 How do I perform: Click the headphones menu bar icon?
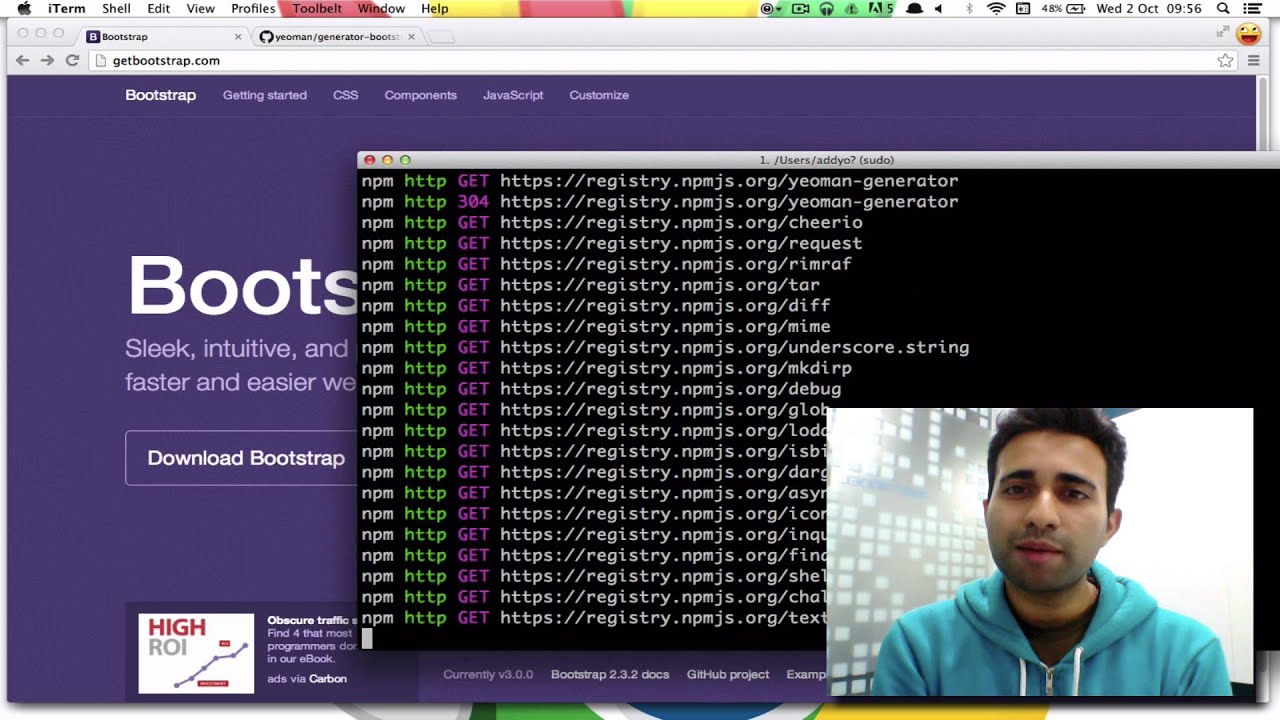click(827, 8)
